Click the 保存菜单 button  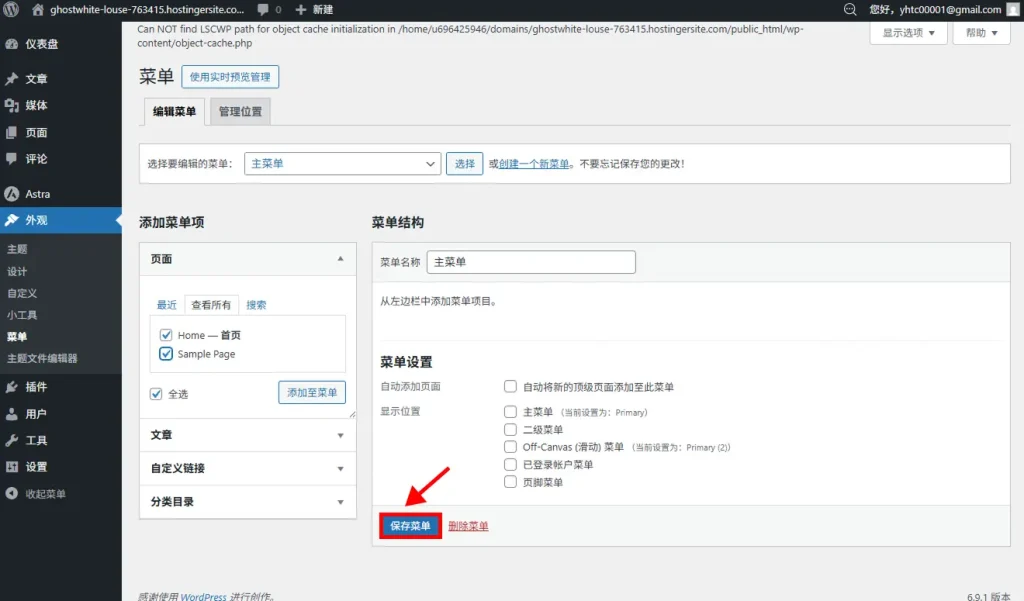pyautogui.click(x=410, y=526)
